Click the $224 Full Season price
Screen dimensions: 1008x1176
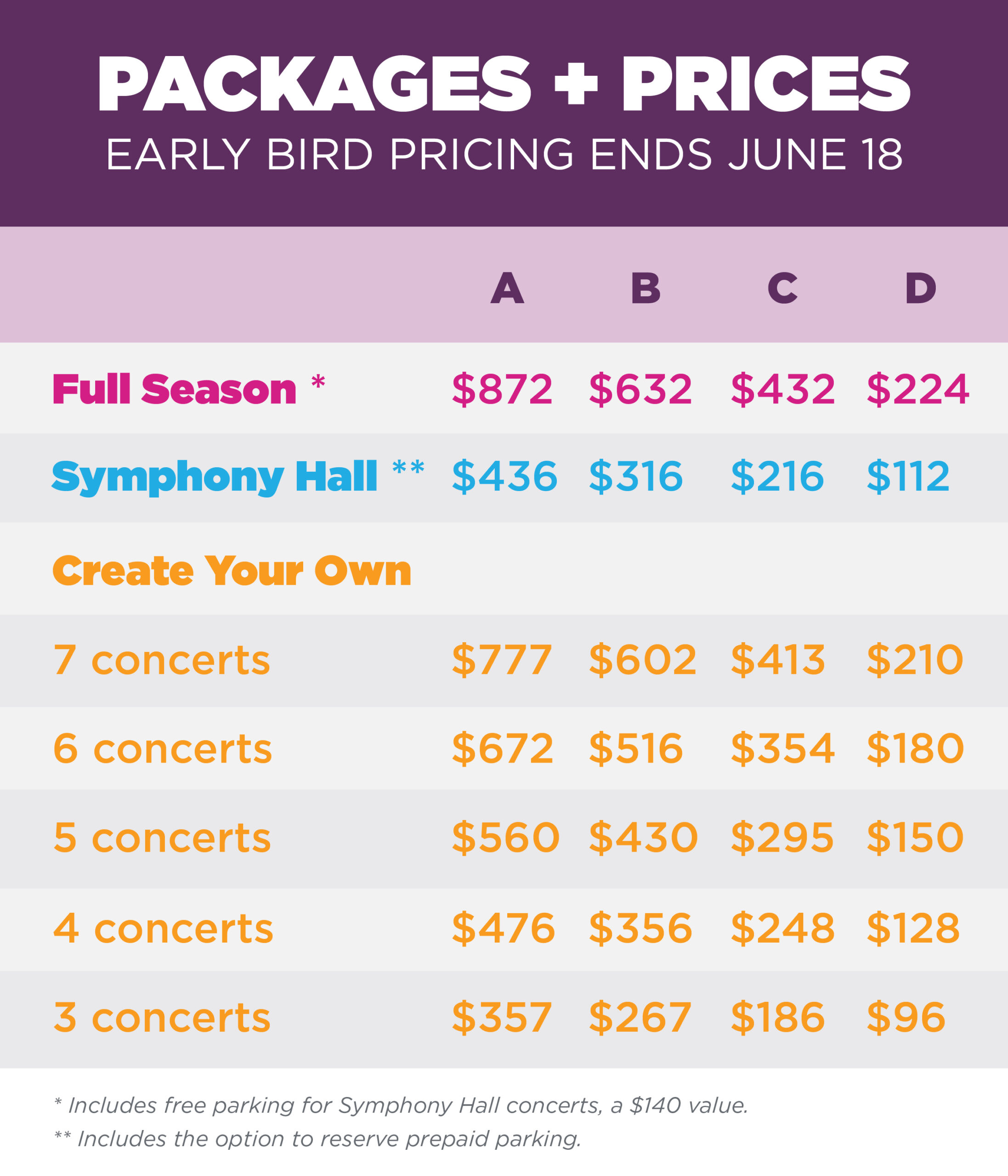(x=917, y=390)
